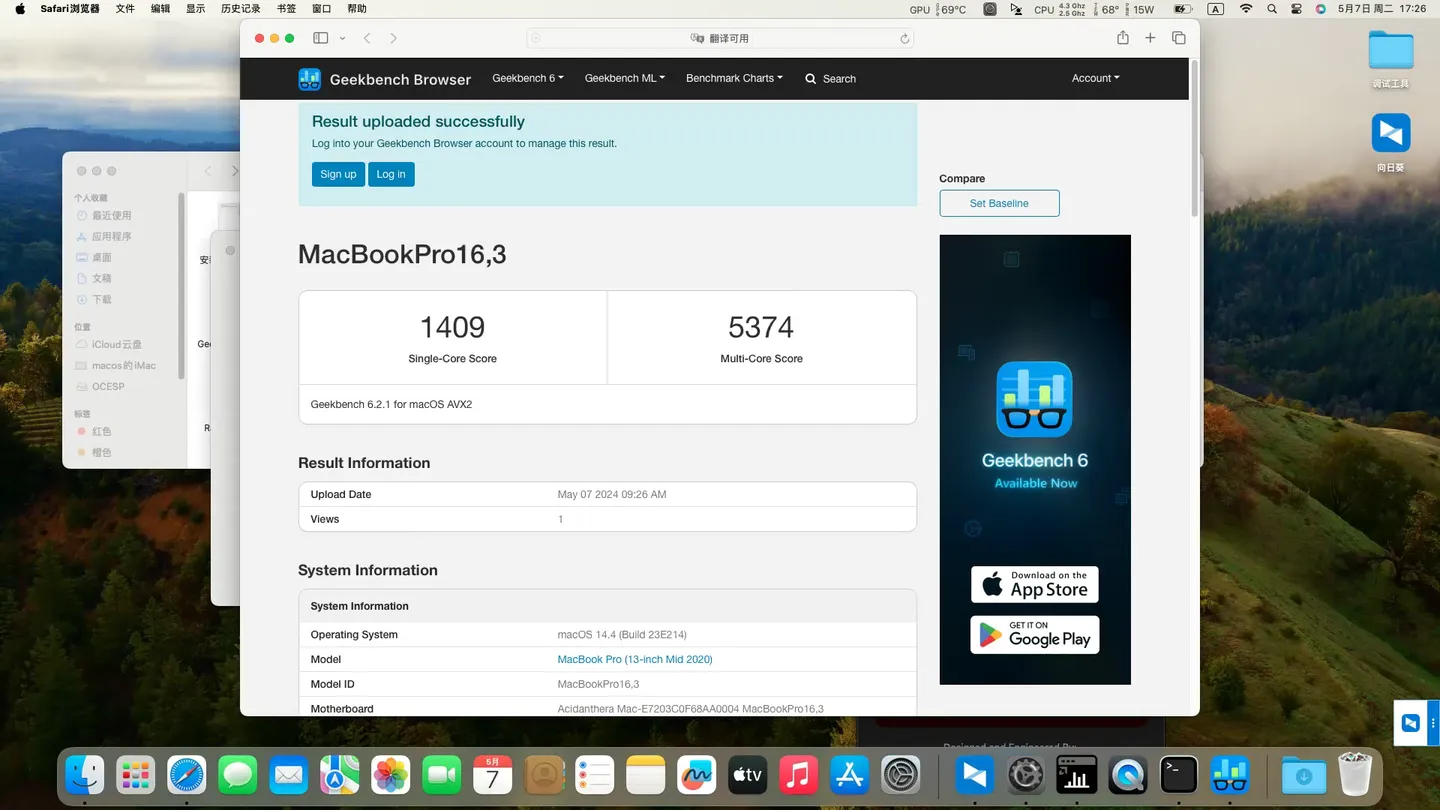This screenshot has height=810, width=1440.
Task: Open a new tab with plus icon
Action: [1150, 38]
